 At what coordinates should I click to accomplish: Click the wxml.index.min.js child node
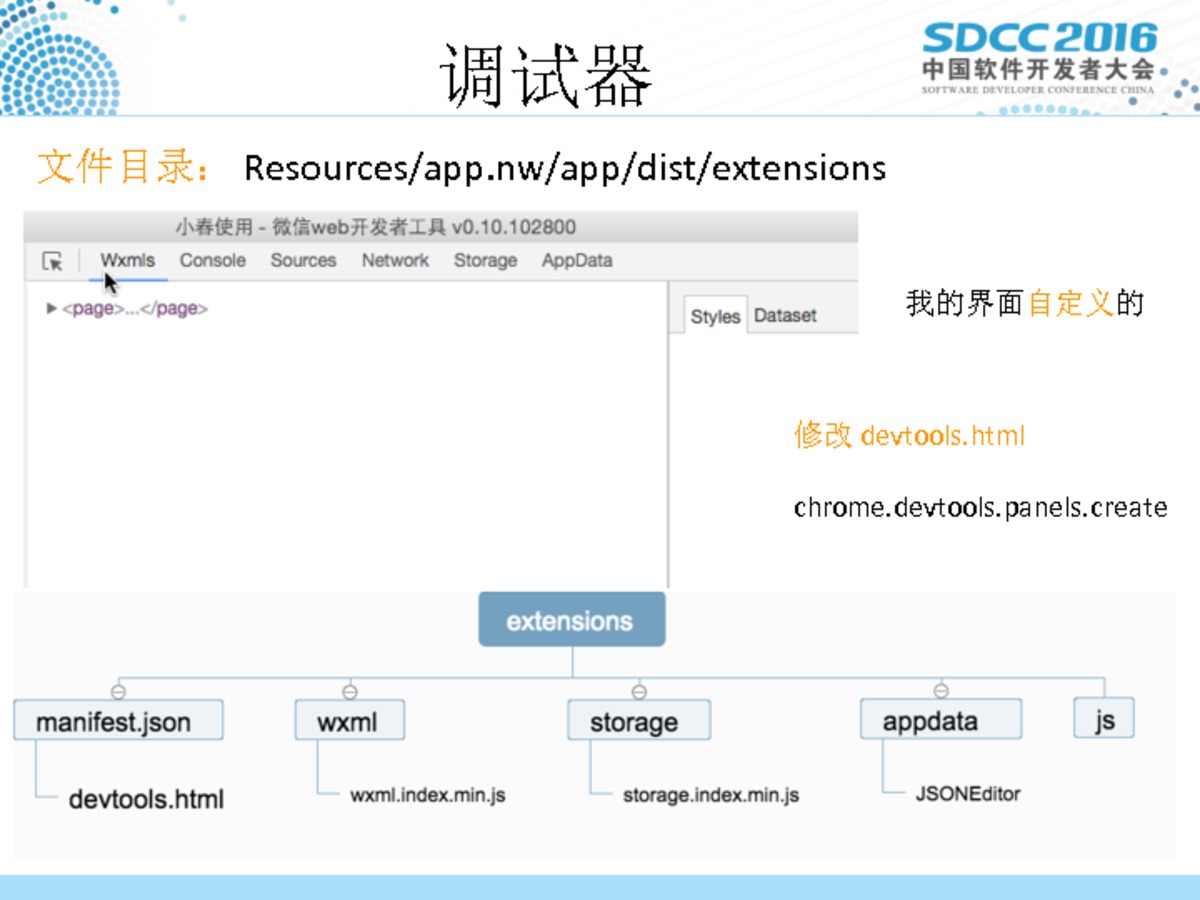(x=428, y=796)
